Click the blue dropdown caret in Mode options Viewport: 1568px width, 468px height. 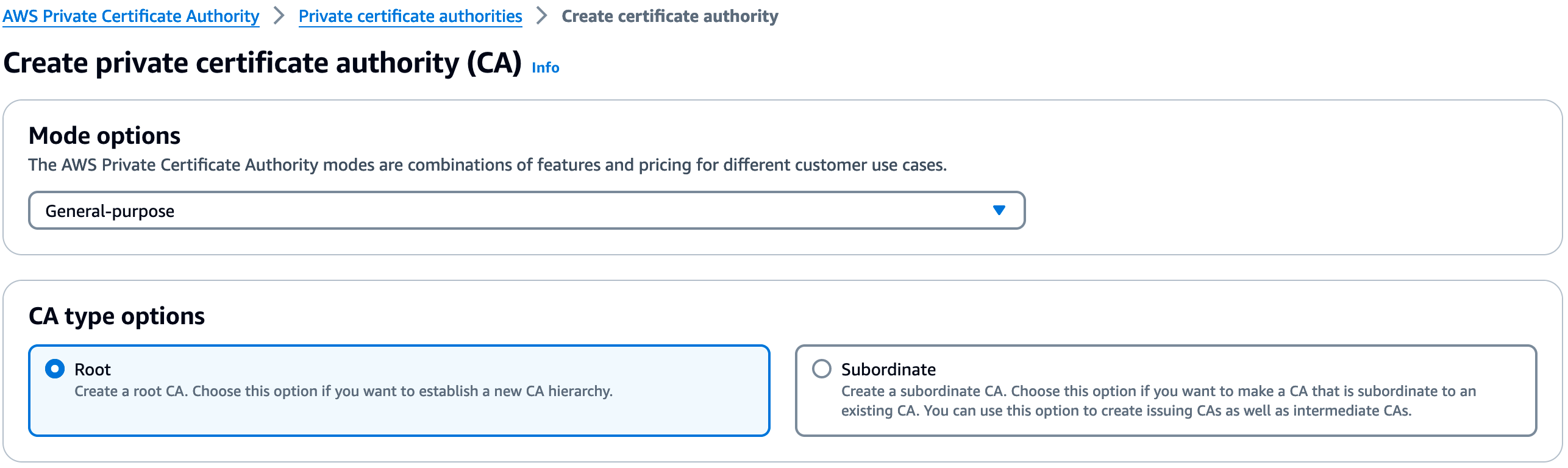point(999,210)
